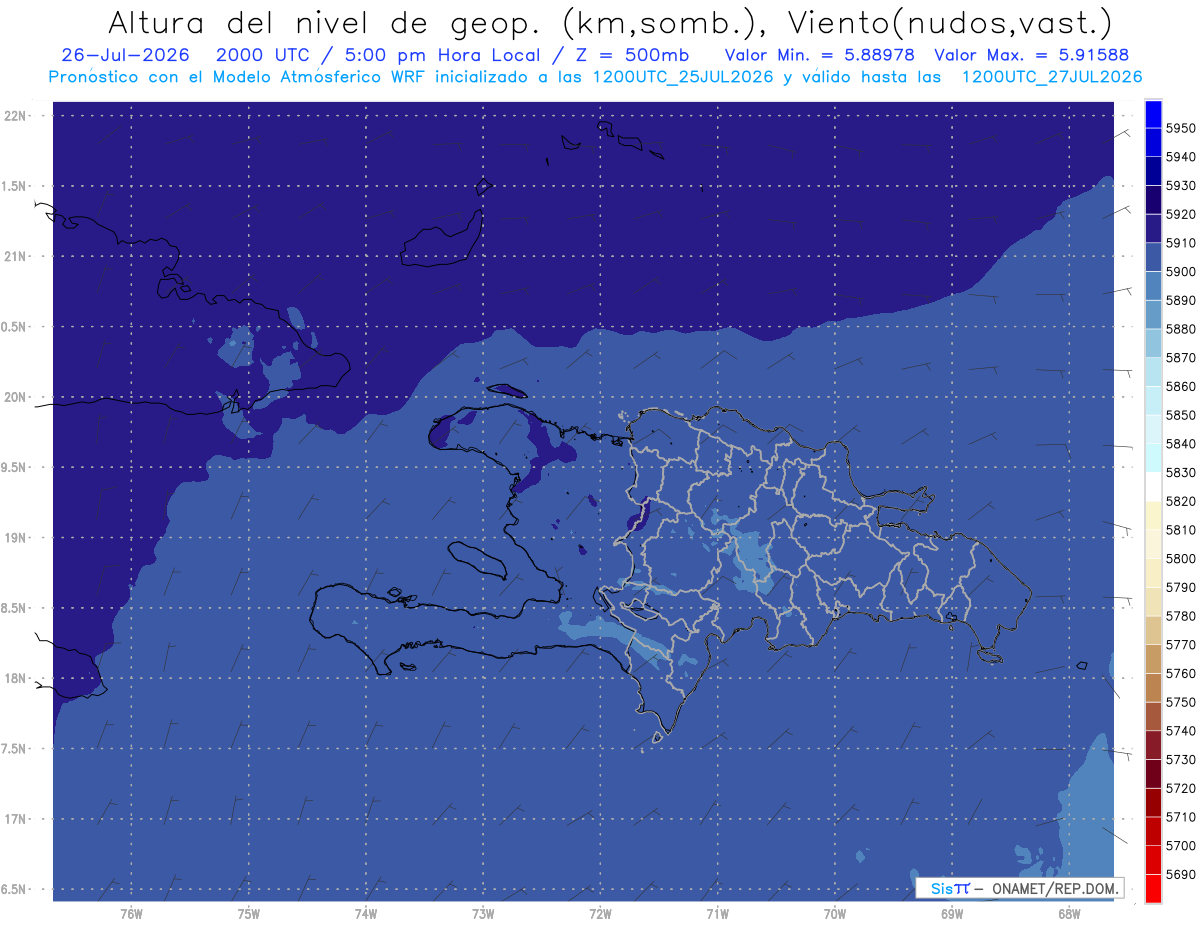Click the '21N' latitude label
Viewport: 1200px width, 927px height.
click(17, 257)
